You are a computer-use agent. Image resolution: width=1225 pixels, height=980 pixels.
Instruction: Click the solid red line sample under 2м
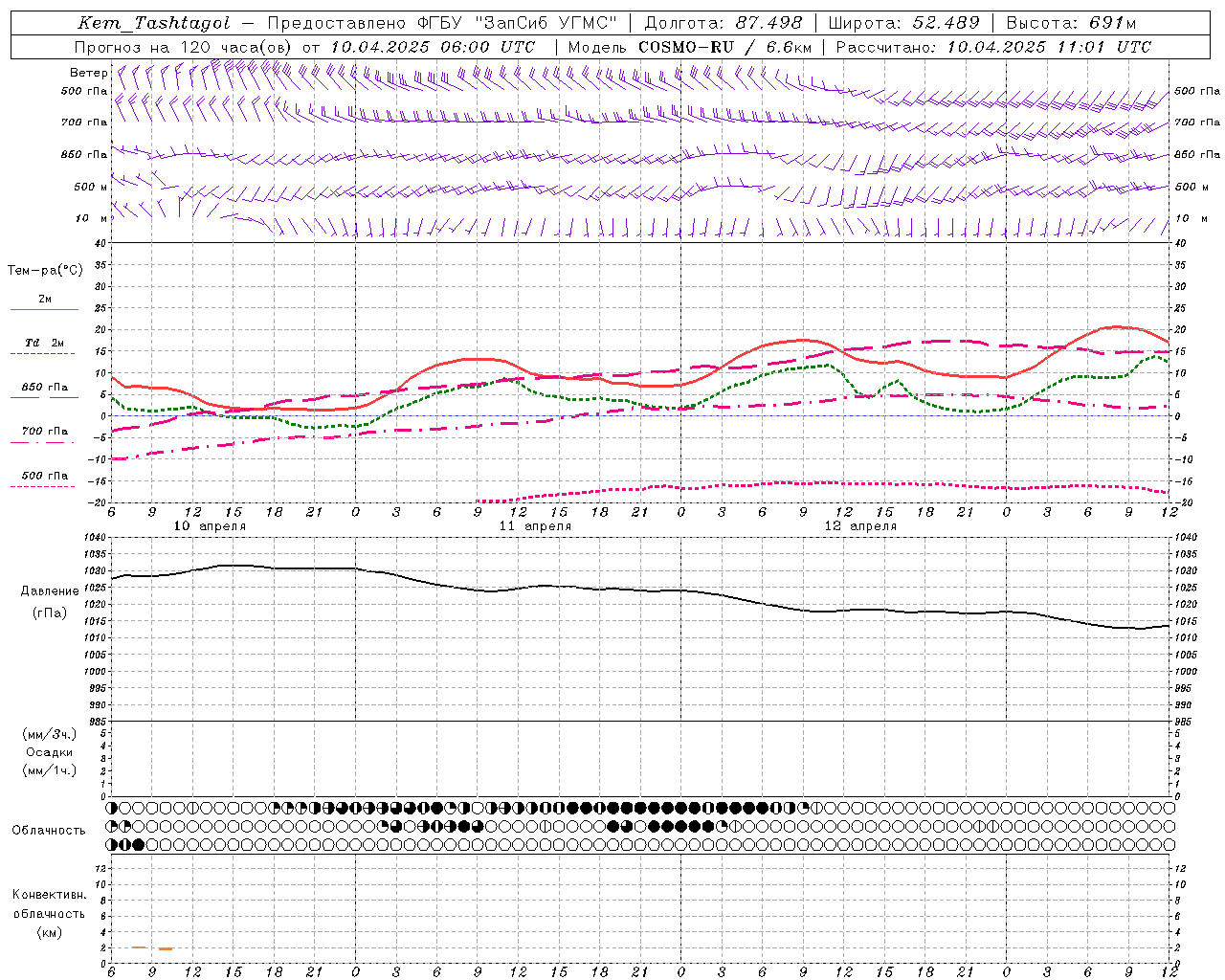(44, 310)
